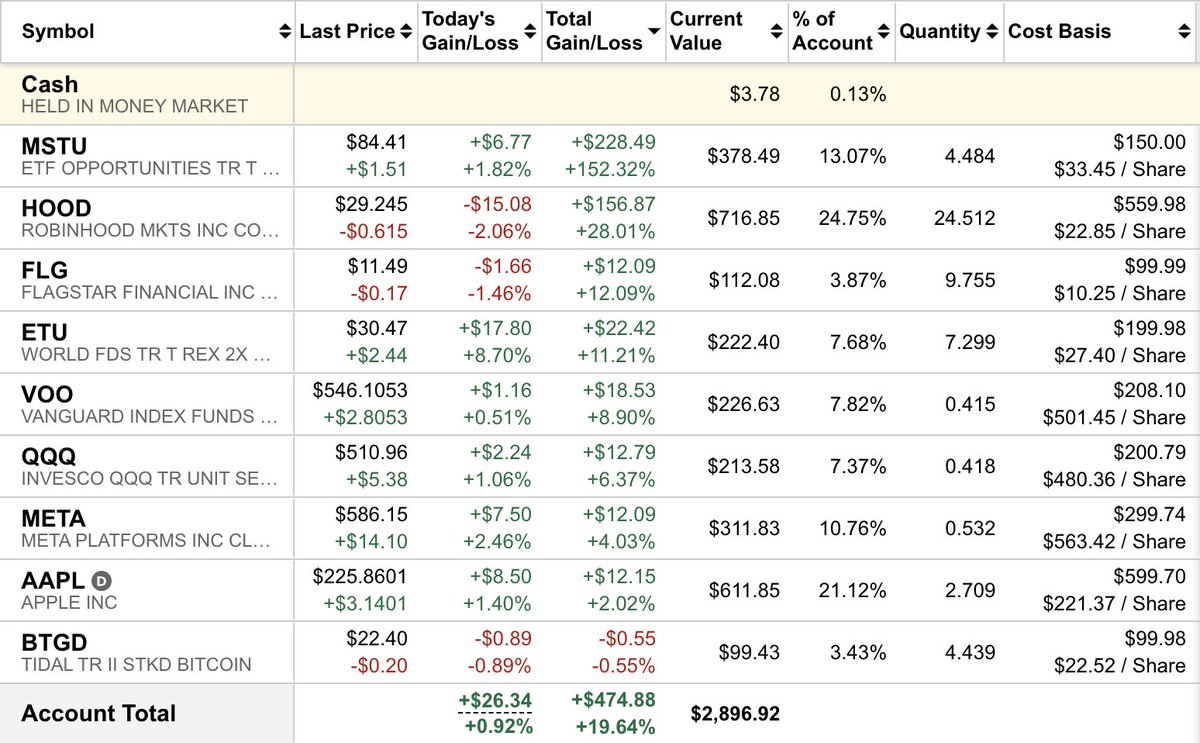Screen dimensions: 1200x743
Task: Open the AAPL symbol link
Action: 53,579
